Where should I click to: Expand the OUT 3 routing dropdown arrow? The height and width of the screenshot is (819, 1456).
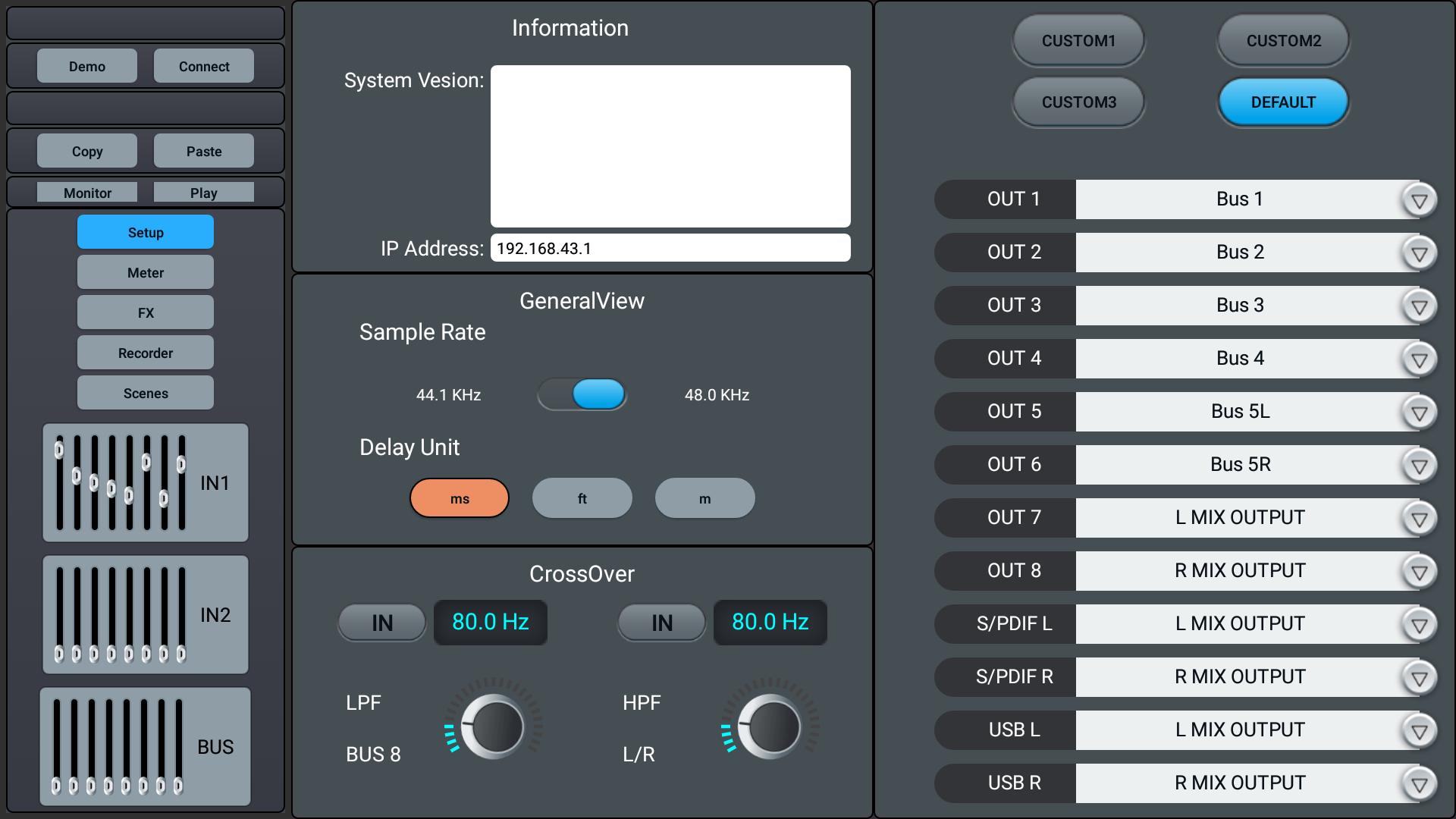[1419, 306]
